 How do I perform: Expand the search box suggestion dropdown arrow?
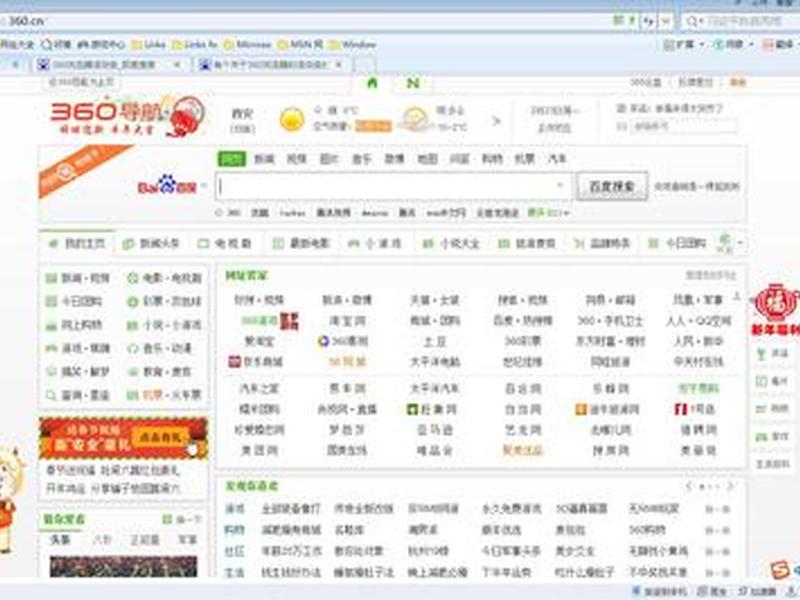pyautogui.click(x=560, y=185)
